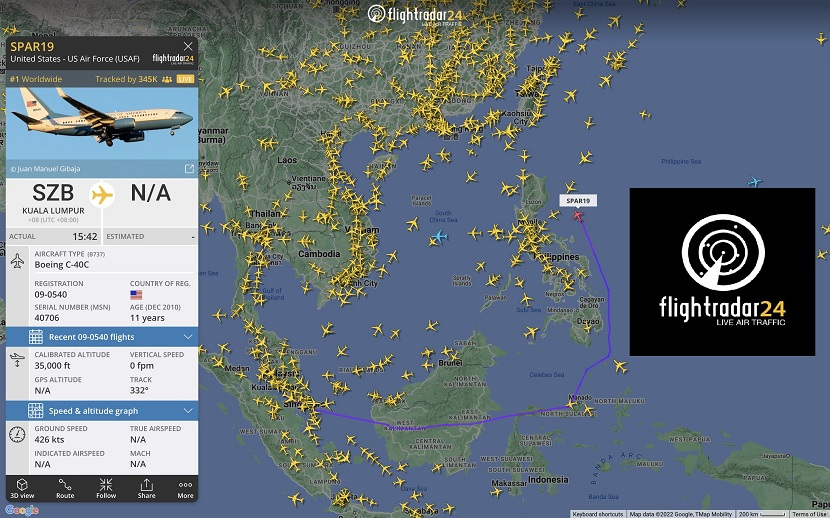
Task: Click the 35,000 ft calibrated altitude value
Action: [x=52, y=366]
